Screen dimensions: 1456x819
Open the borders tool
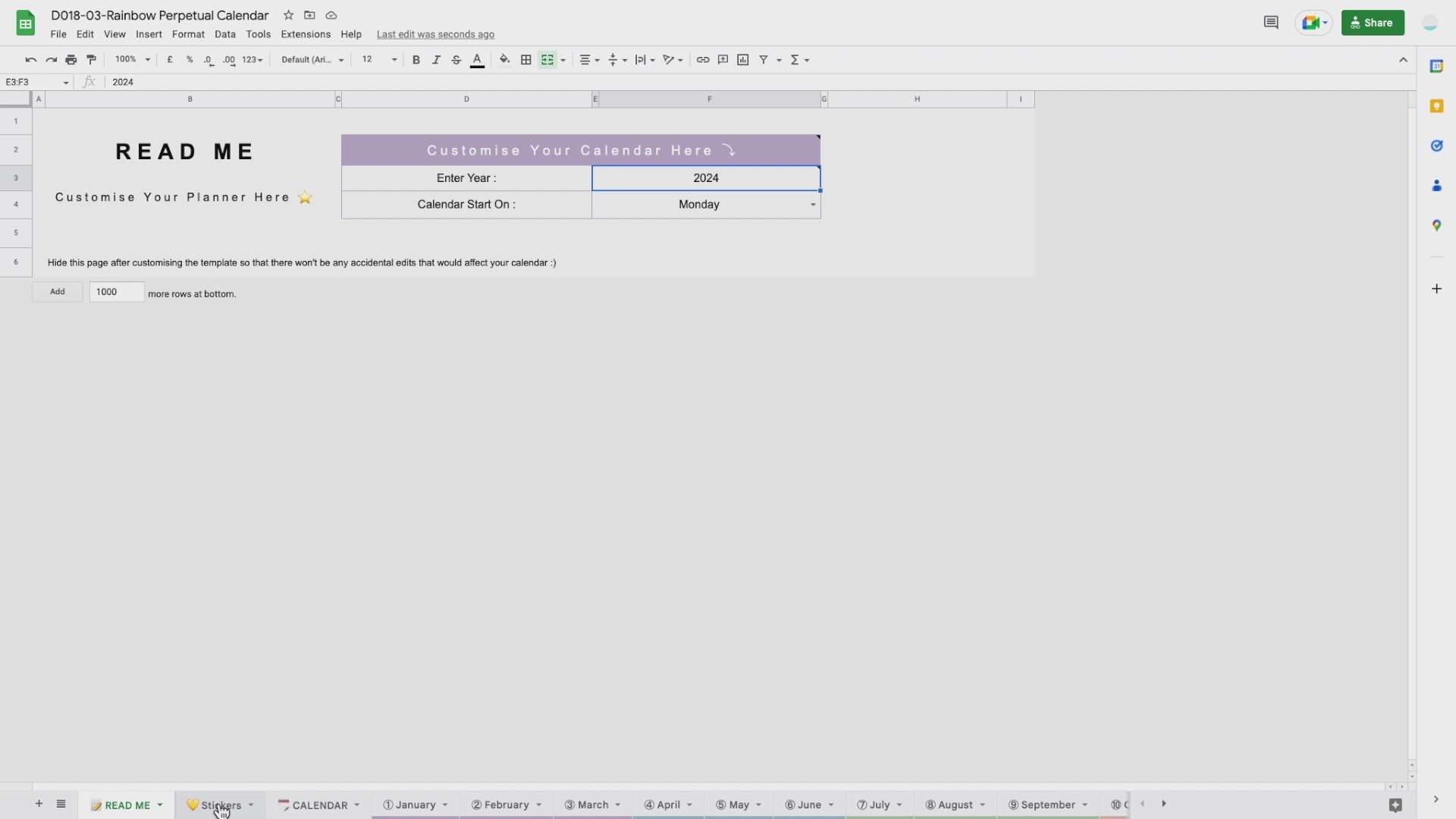click(x=526, y=60)
